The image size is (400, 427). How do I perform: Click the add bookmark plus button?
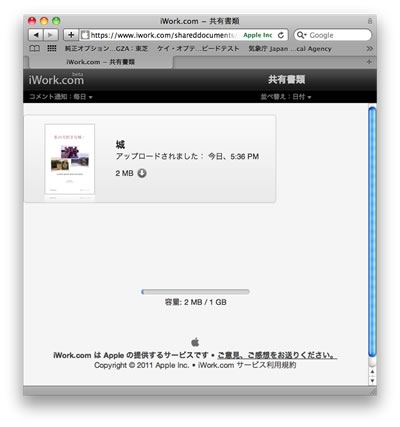[x=71, y=35]
